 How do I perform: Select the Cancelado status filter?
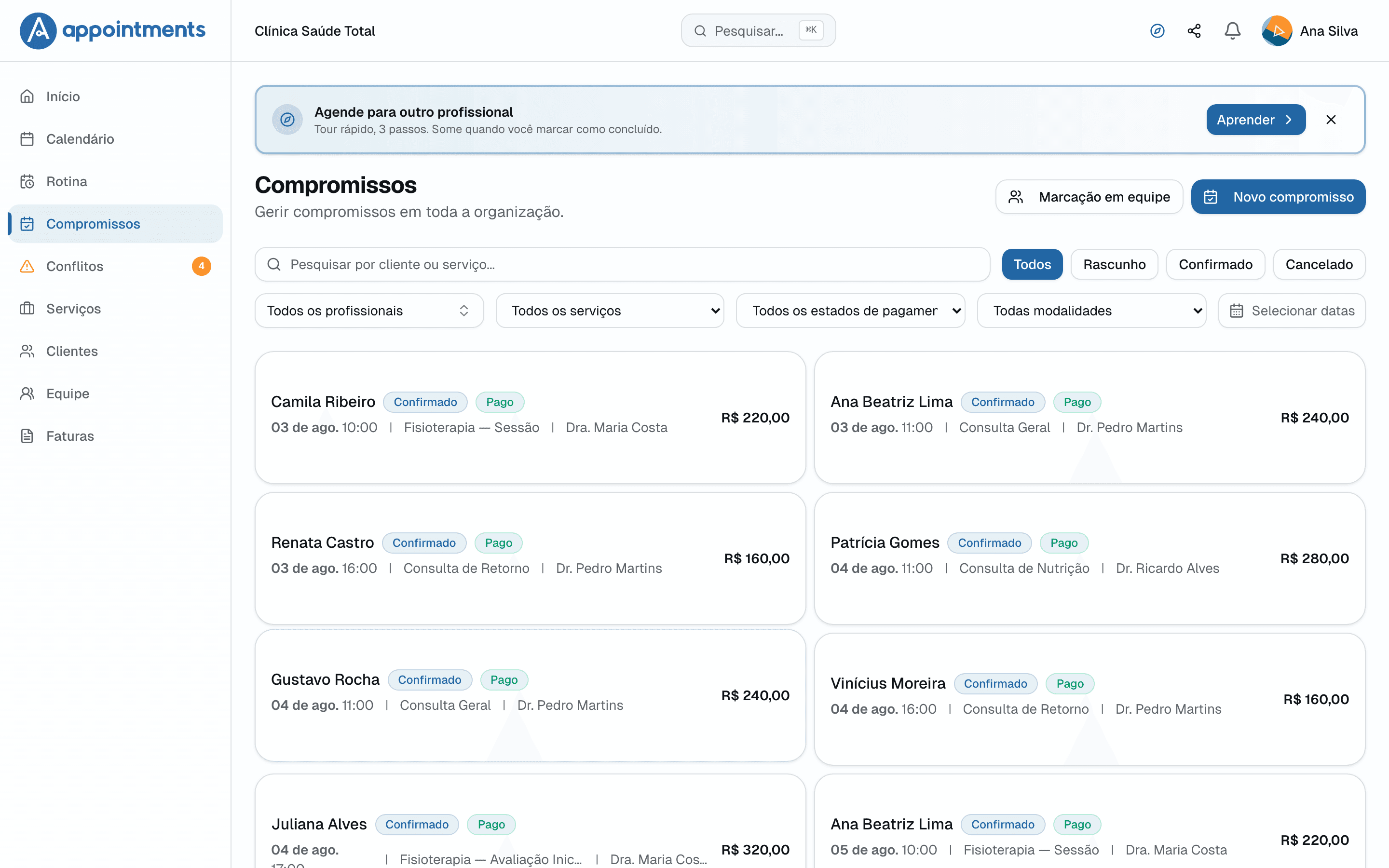click(1319, 264)
